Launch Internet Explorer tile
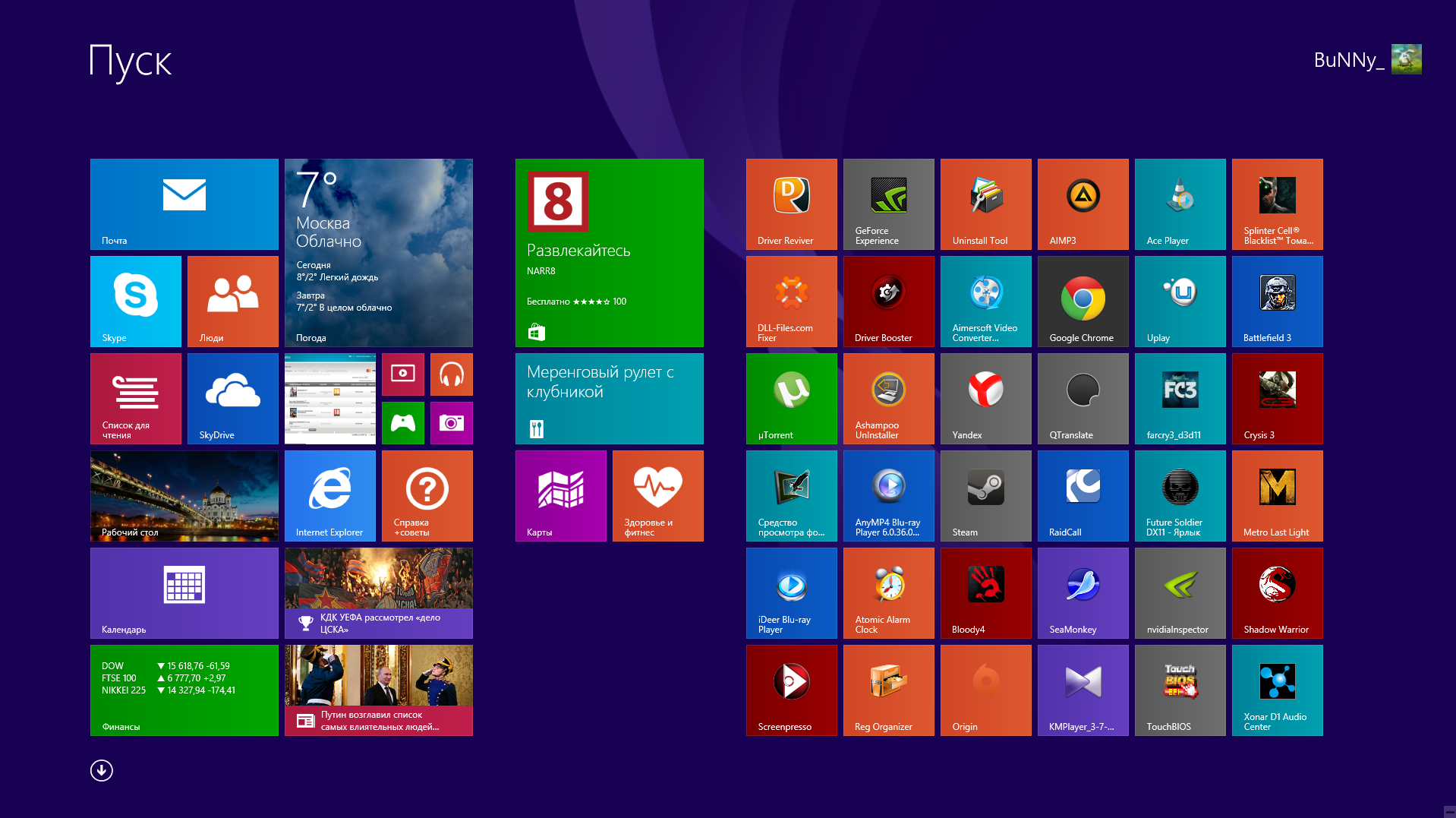Image resolution: width=1456 pixels, height=818 pixels. click(330, 496)
